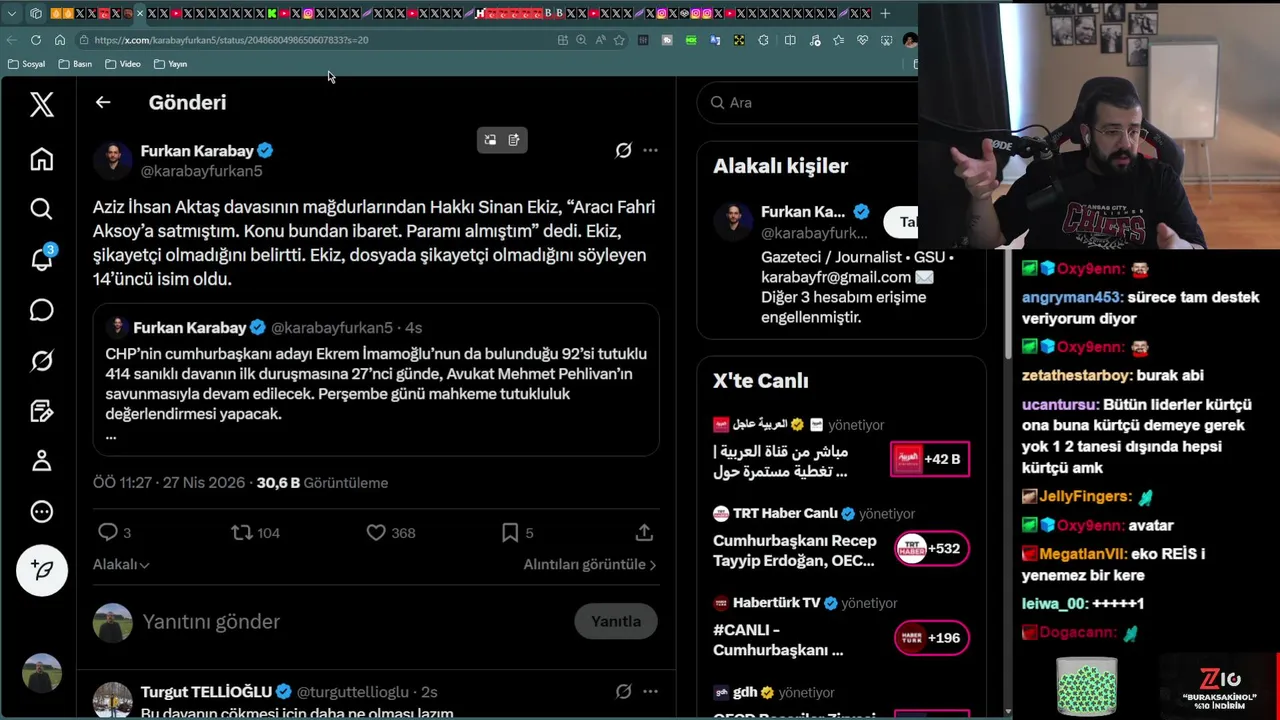The image size is (1280, 720).
Task: Click the read aloud icon in address bar
Action: click(x=600, y=40)
